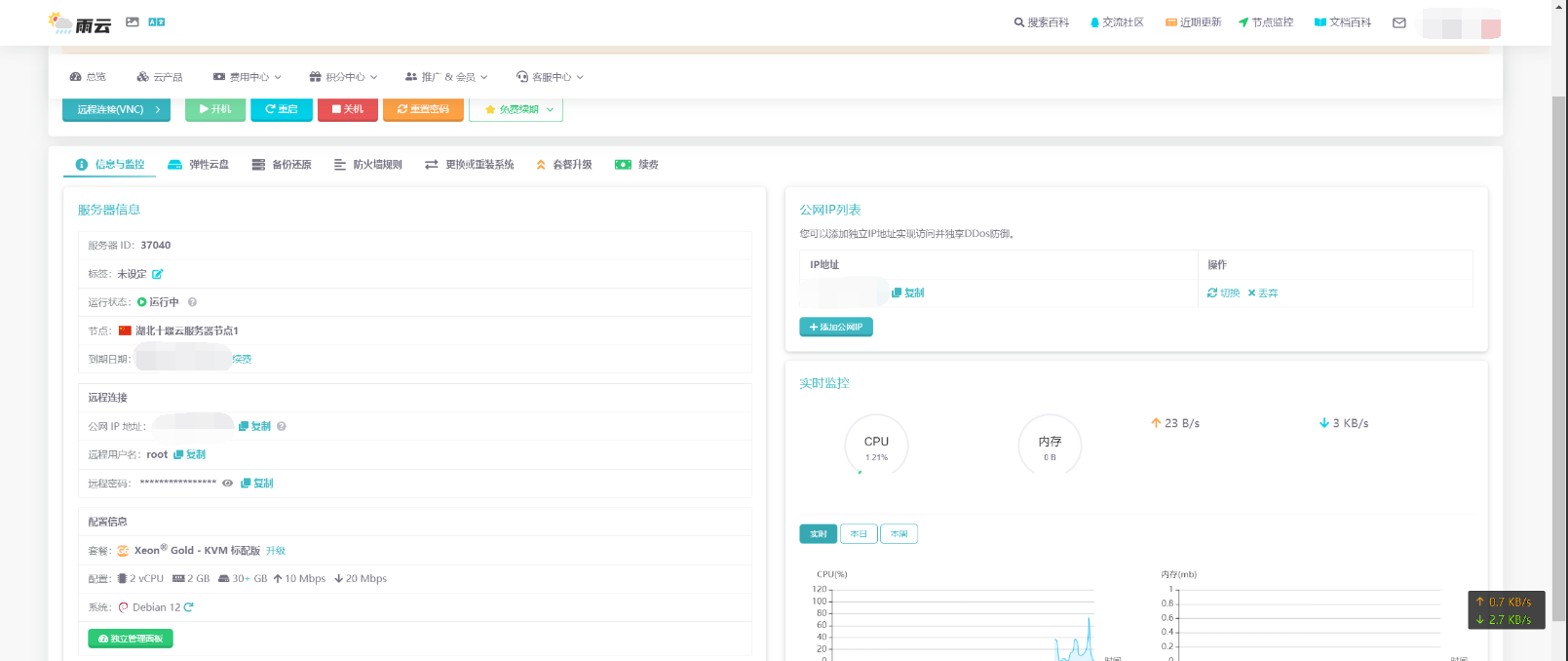Image resolution: width=1568 pixels, height=661 pixels.
Task: Click the 续费 link beside 到期日期
Action: click(x=242, y=359)
